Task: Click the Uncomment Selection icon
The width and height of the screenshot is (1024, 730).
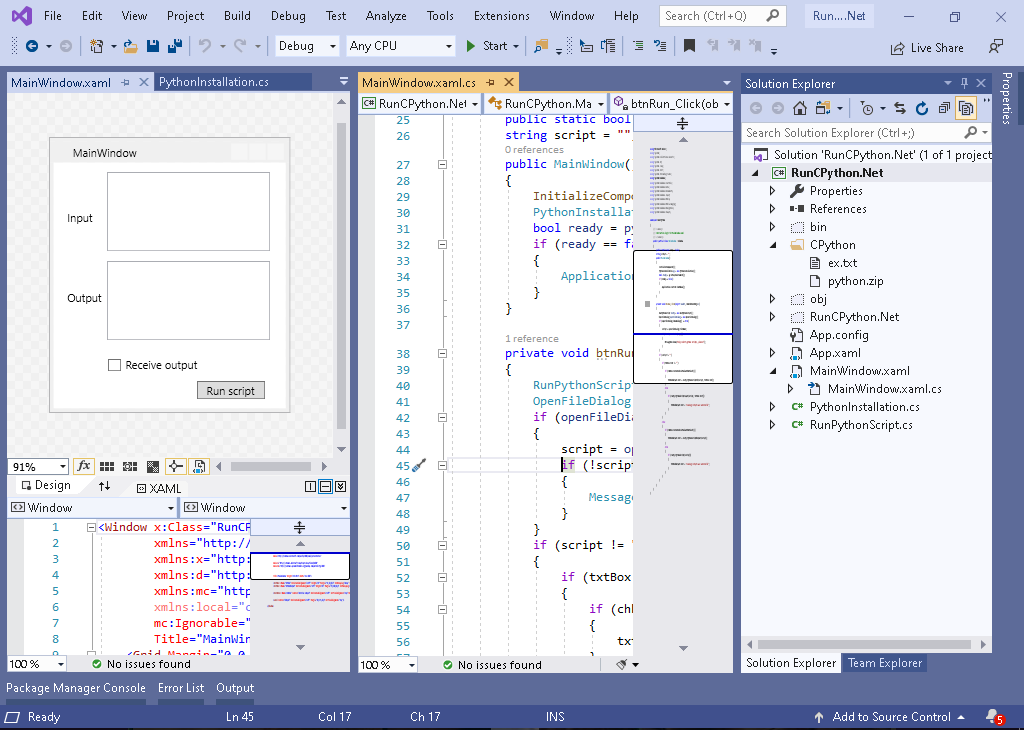Action: click(x=660, y=46)
